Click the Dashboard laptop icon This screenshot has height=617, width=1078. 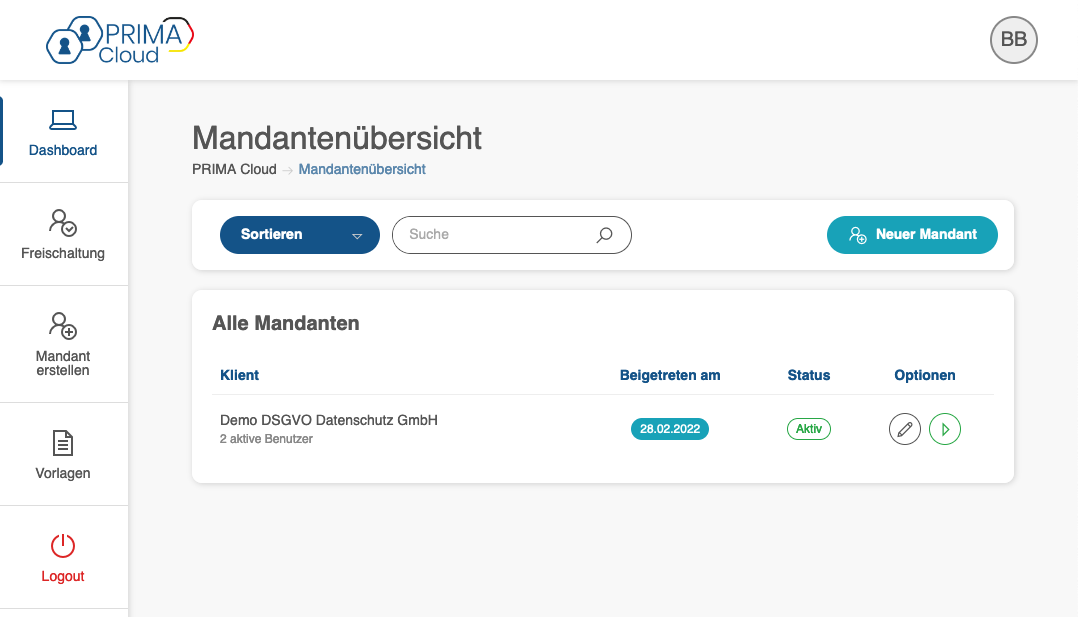pyautogui.click(x=63, y=120)
